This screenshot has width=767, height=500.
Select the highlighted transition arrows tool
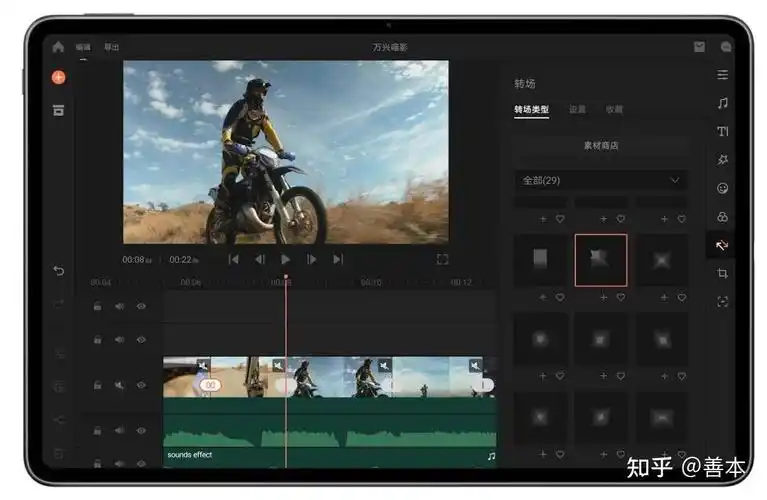click(722, 245)
